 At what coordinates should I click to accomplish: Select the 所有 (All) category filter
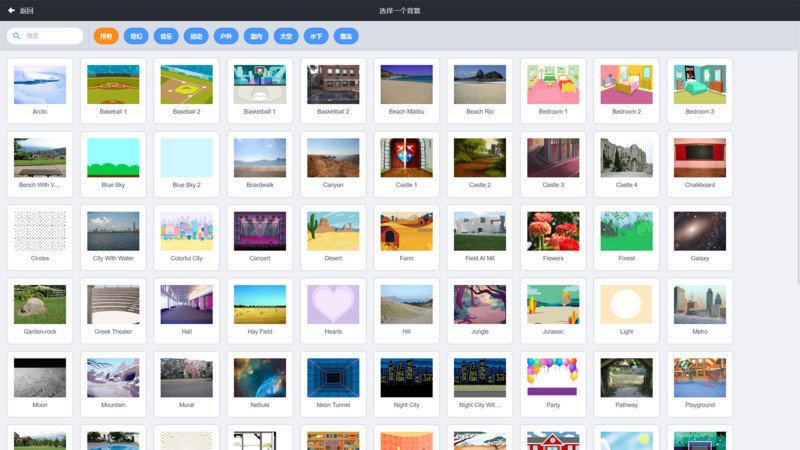pos(106,36)
